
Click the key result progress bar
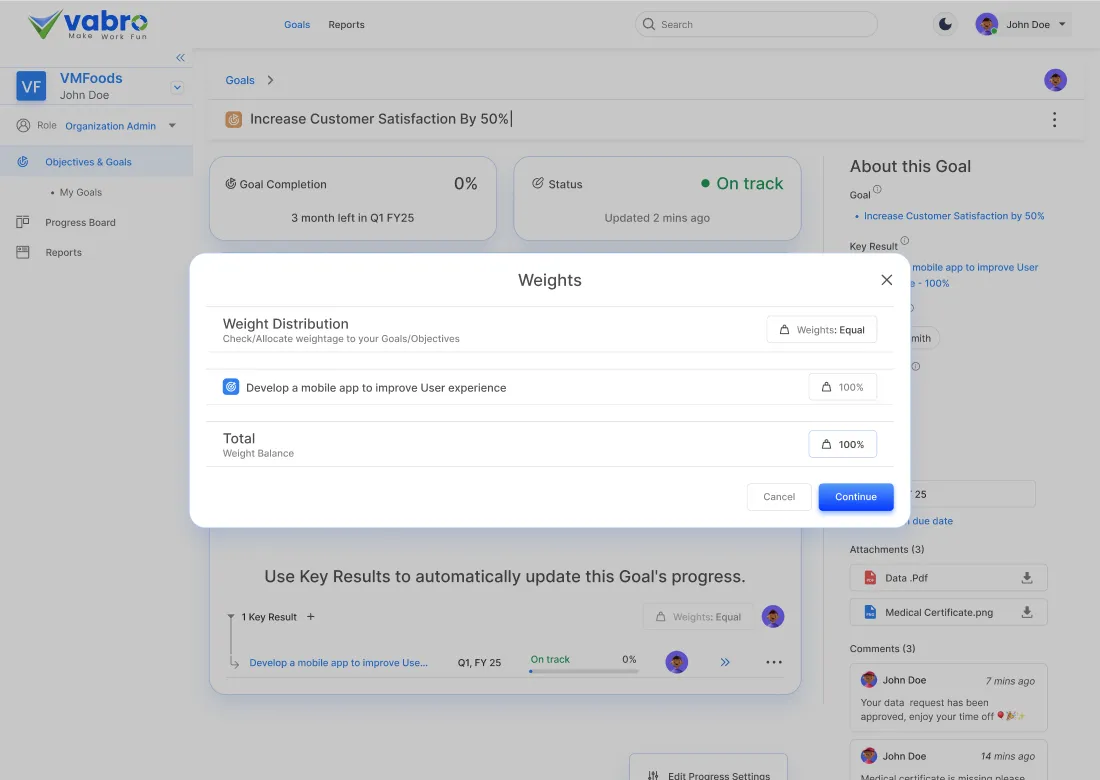583,671
